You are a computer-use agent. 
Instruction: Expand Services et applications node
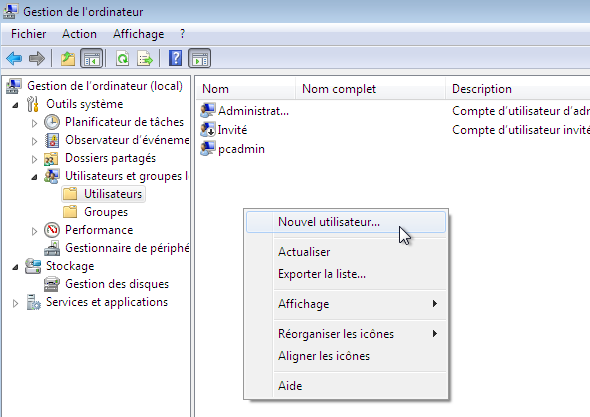coord(15,303)
